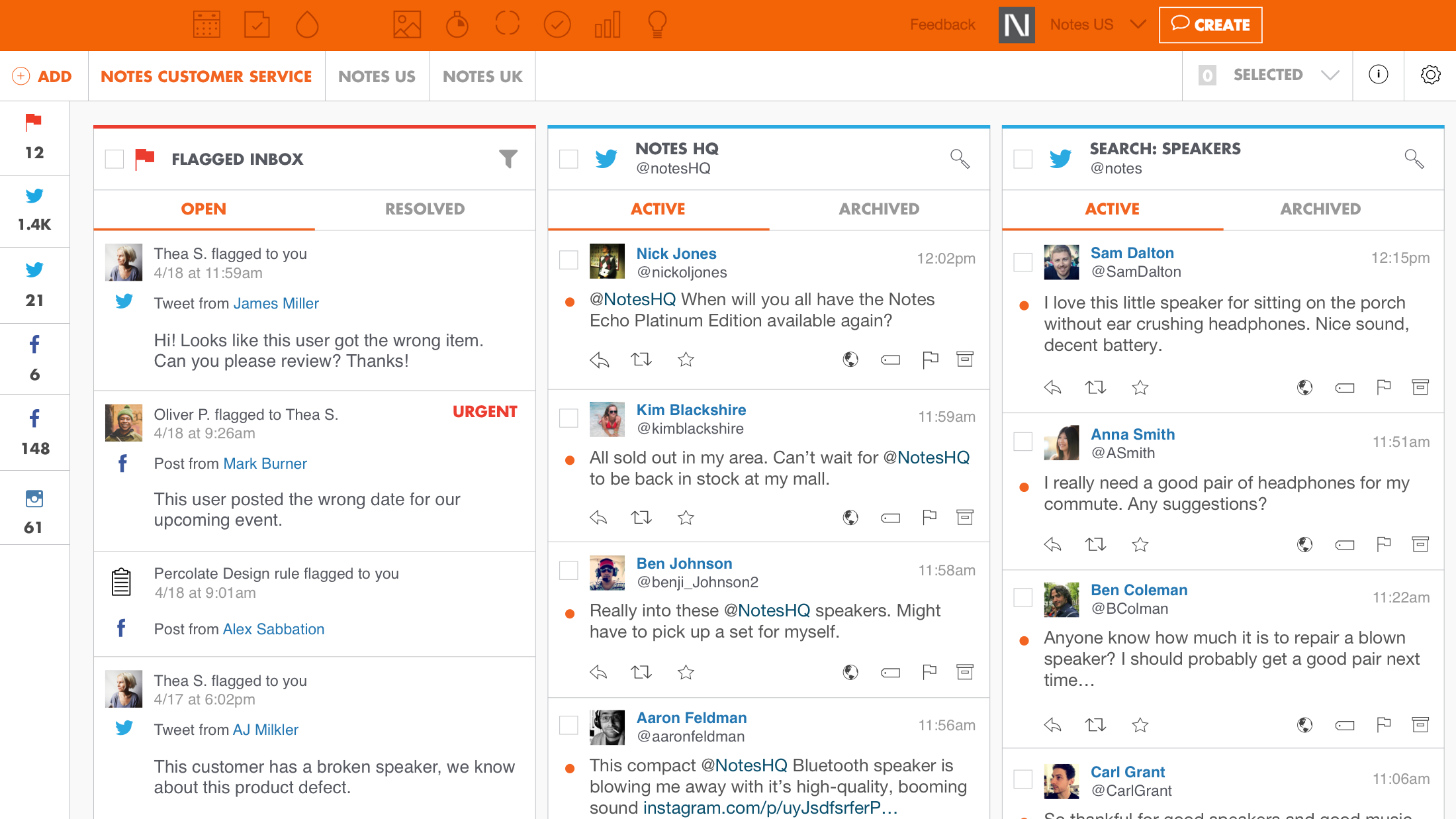Open the instagram.com link in Aaron Feldman tweet
This screenshot has width=1456, height=819.
[x=770, y=808]
